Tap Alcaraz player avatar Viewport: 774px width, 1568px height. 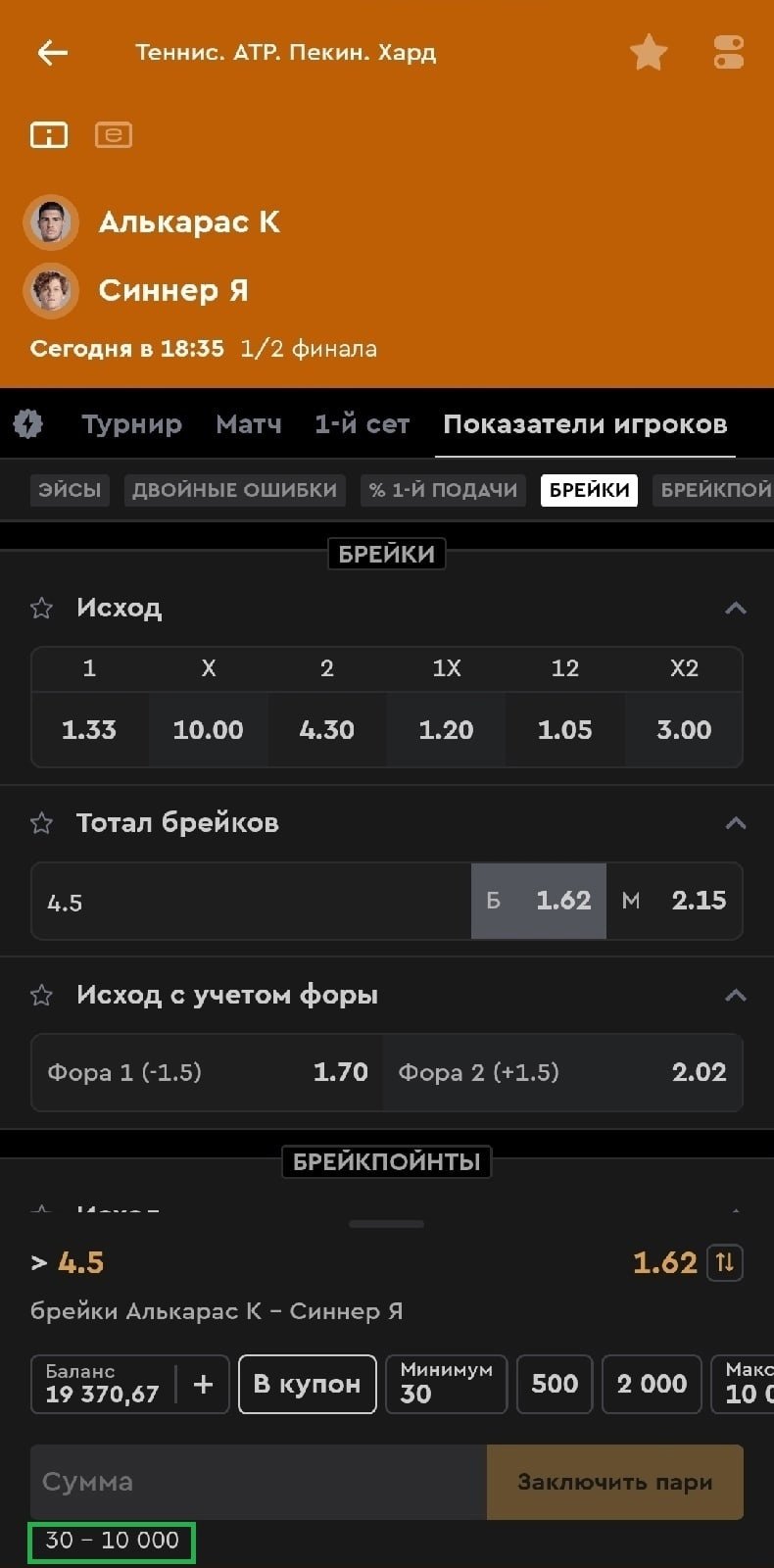pyautogui.click(x=51, y=222)
